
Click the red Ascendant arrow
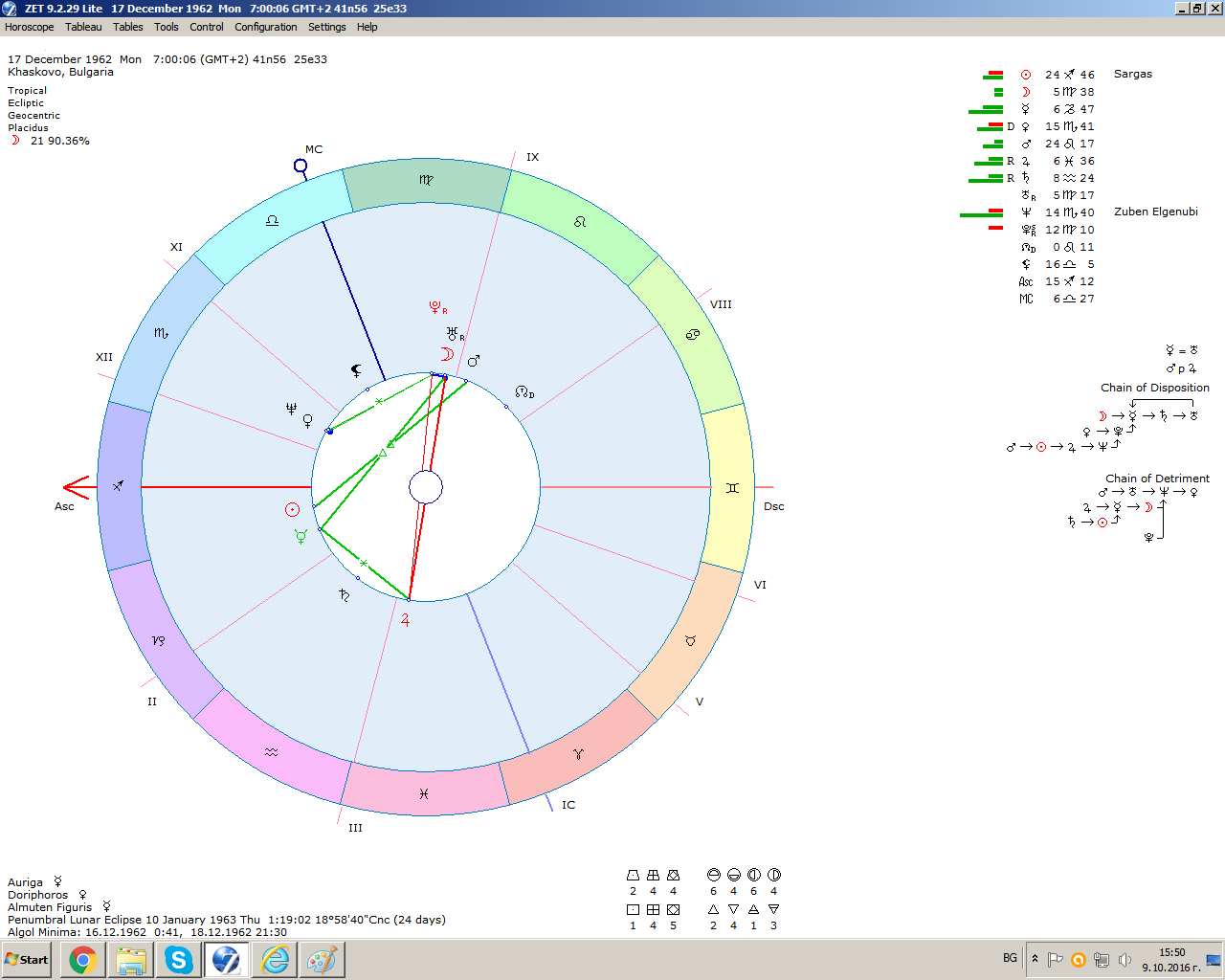click(x=77, y=487)
